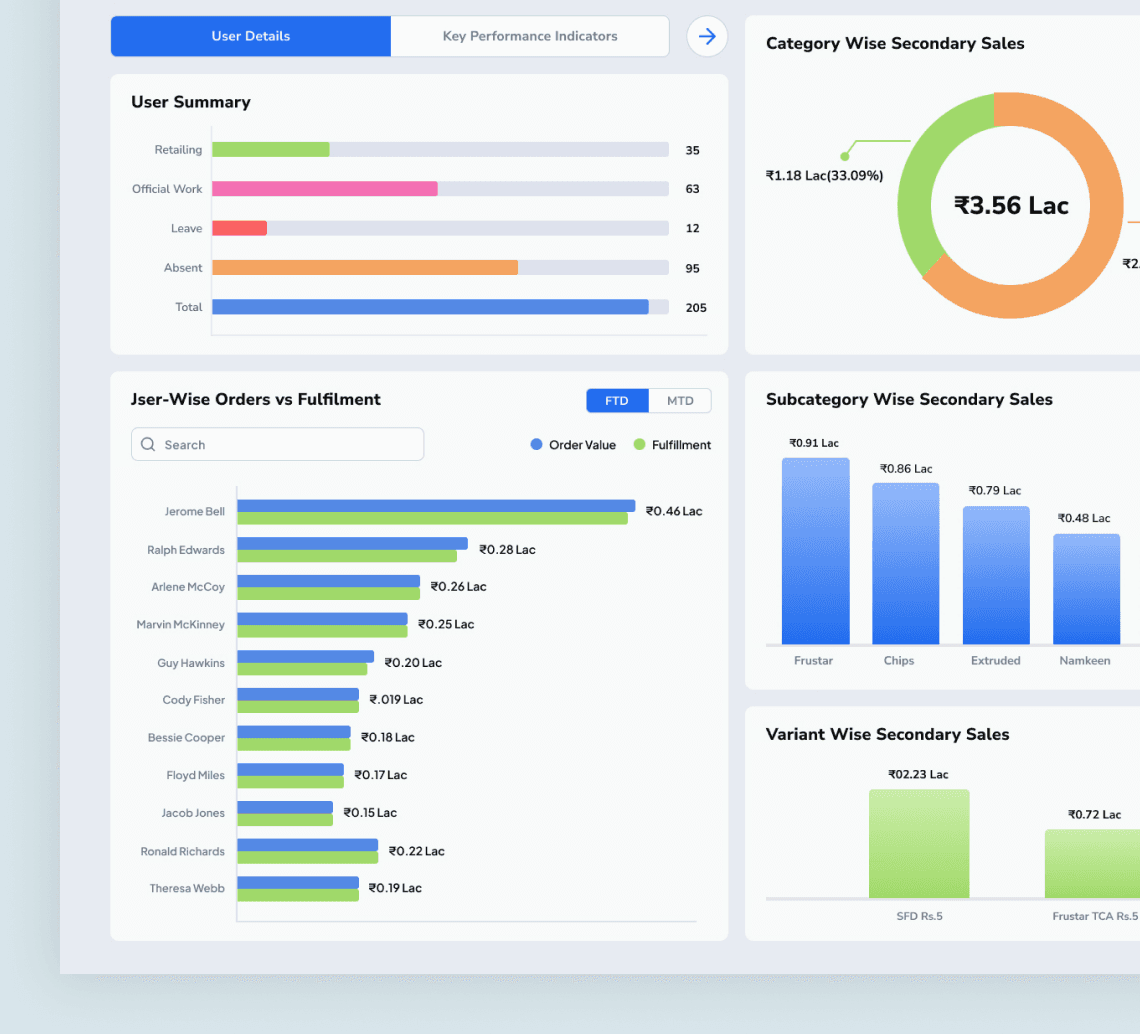Click Ronald Richards' order value bar
The height and width of the screenshot is (1034, 1140).
pyautogui.click(x=308, y=845)
